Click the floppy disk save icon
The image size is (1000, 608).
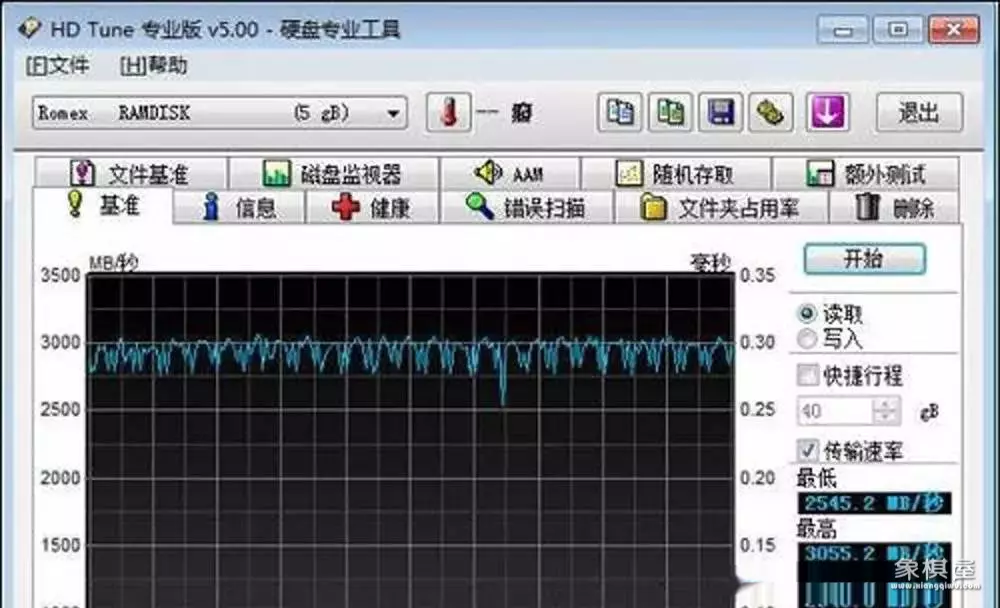click(720, 112)
